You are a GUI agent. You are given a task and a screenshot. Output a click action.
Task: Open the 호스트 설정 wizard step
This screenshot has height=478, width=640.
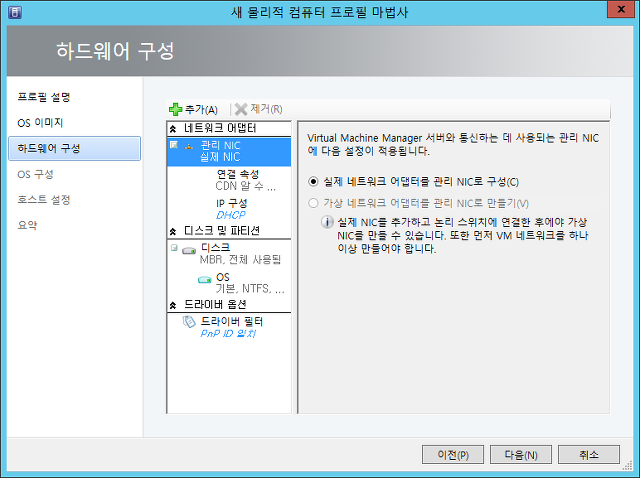44,200
